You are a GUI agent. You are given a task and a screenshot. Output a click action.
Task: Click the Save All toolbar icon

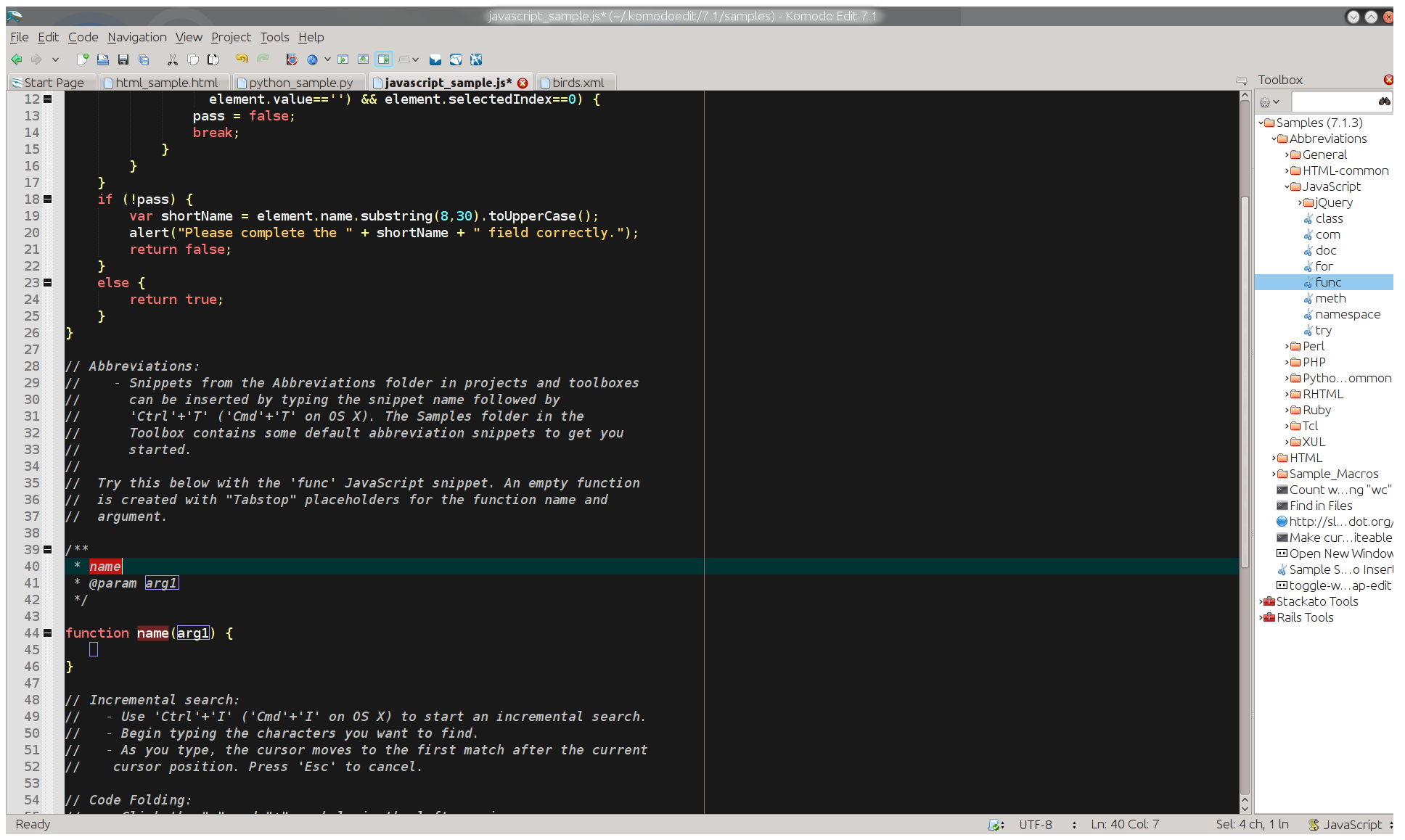[x=144, y=59]
